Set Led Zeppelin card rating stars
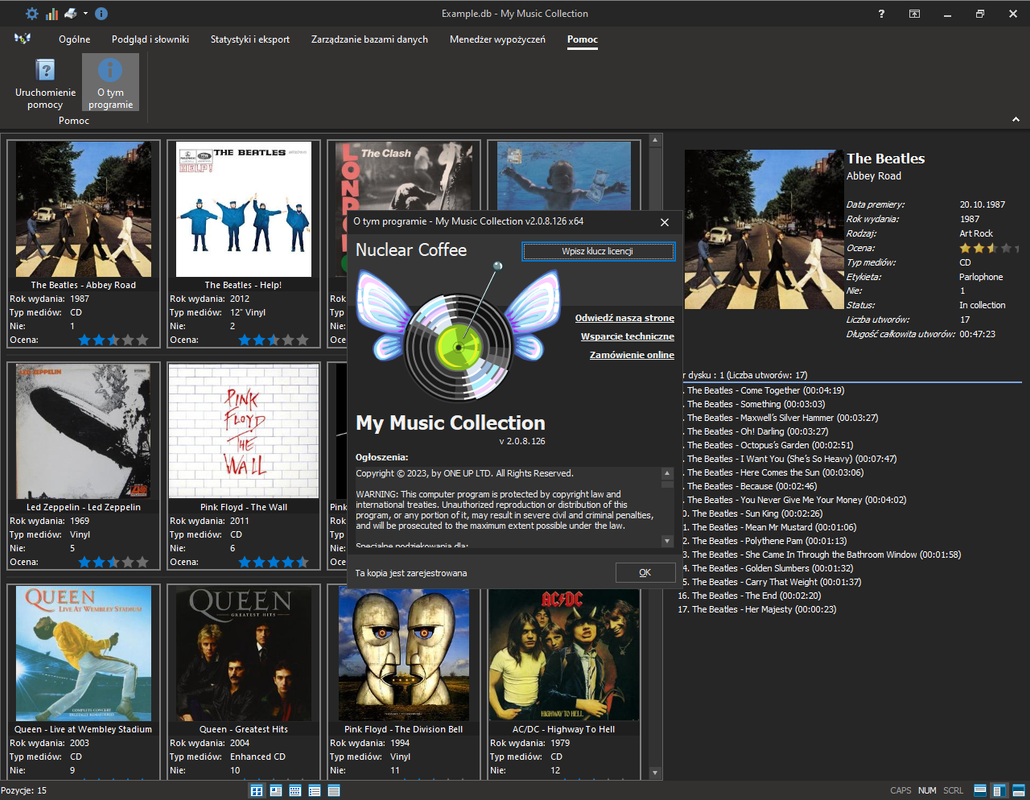Viewport: 1030px width, 800px height. [113, 562]
